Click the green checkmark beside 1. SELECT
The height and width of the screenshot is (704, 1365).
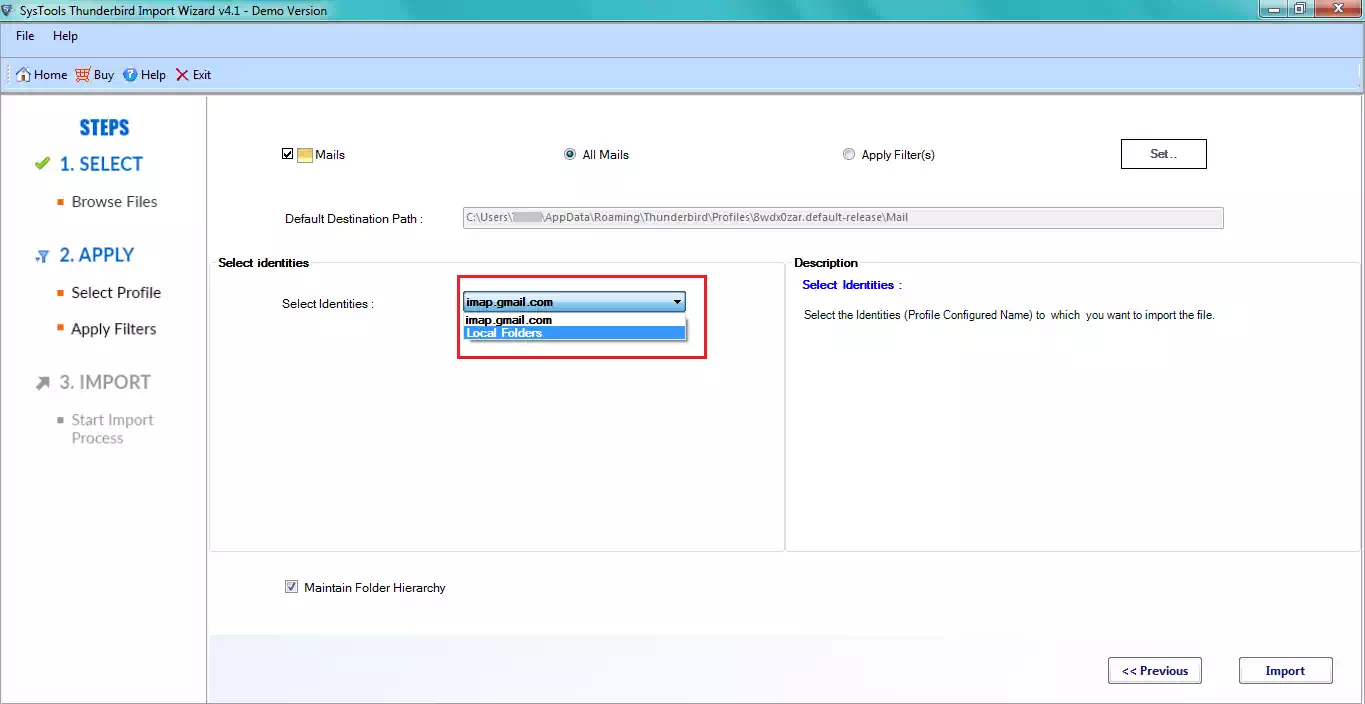42,164
